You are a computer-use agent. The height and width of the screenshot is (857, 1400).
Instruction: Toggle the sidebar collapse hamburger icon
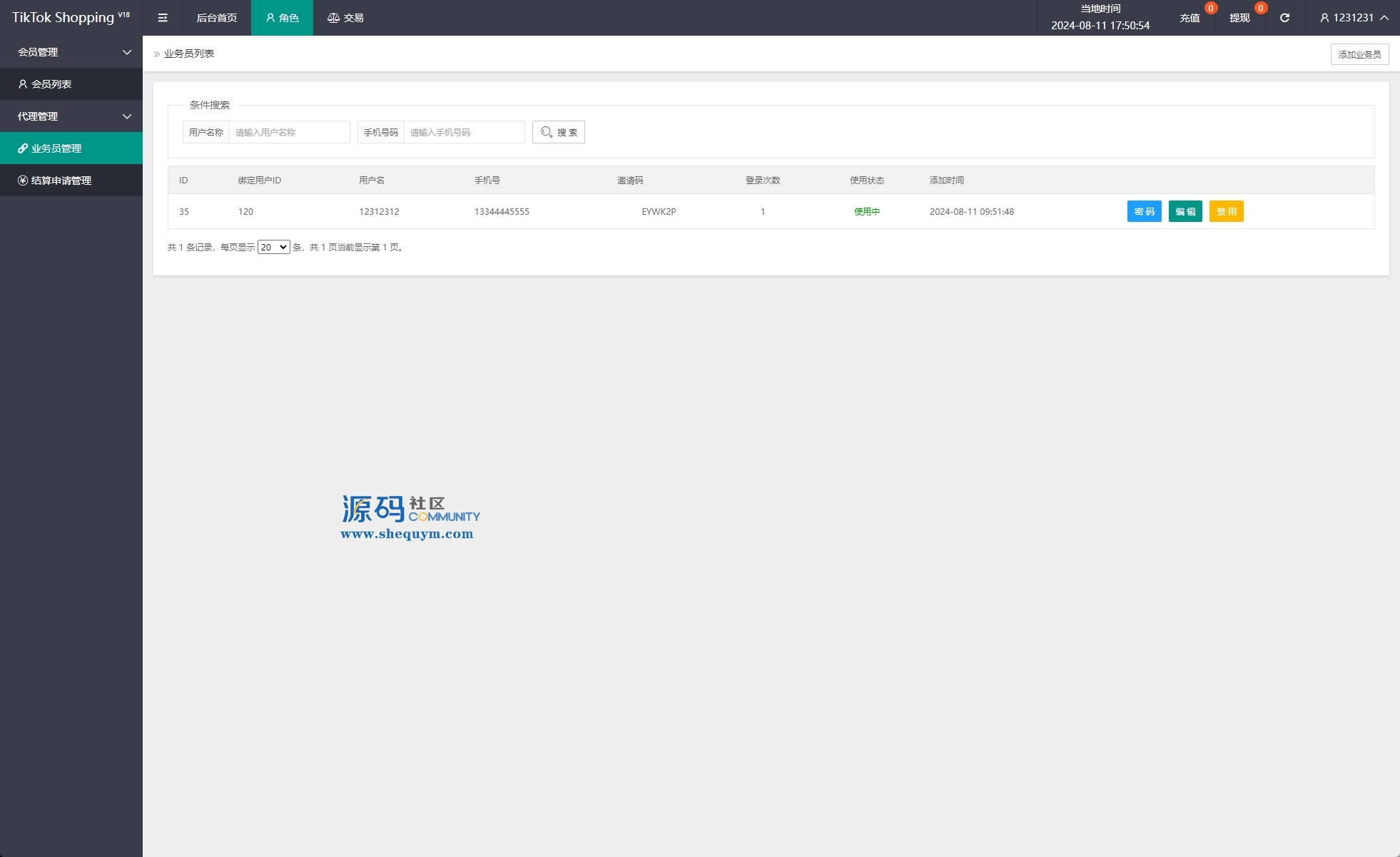(x=163, y=18)
